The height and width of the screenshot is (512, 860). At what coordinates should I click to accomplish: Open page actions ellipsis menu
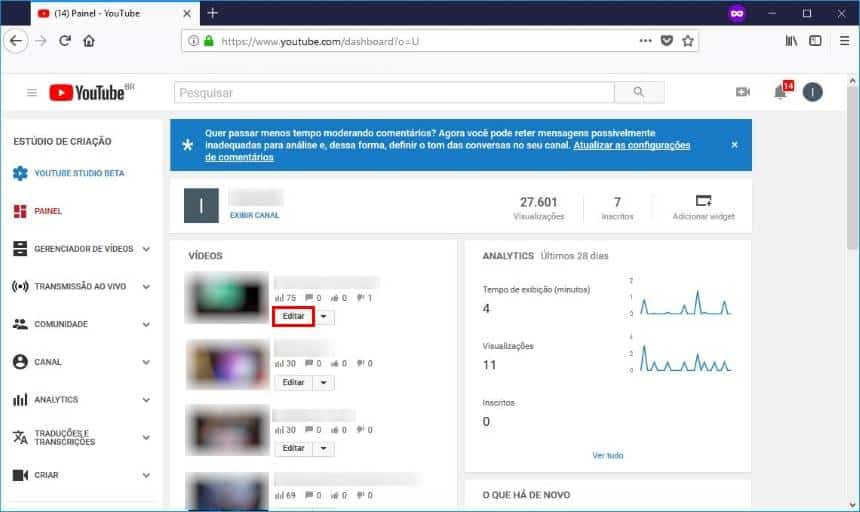click(646, 41)
